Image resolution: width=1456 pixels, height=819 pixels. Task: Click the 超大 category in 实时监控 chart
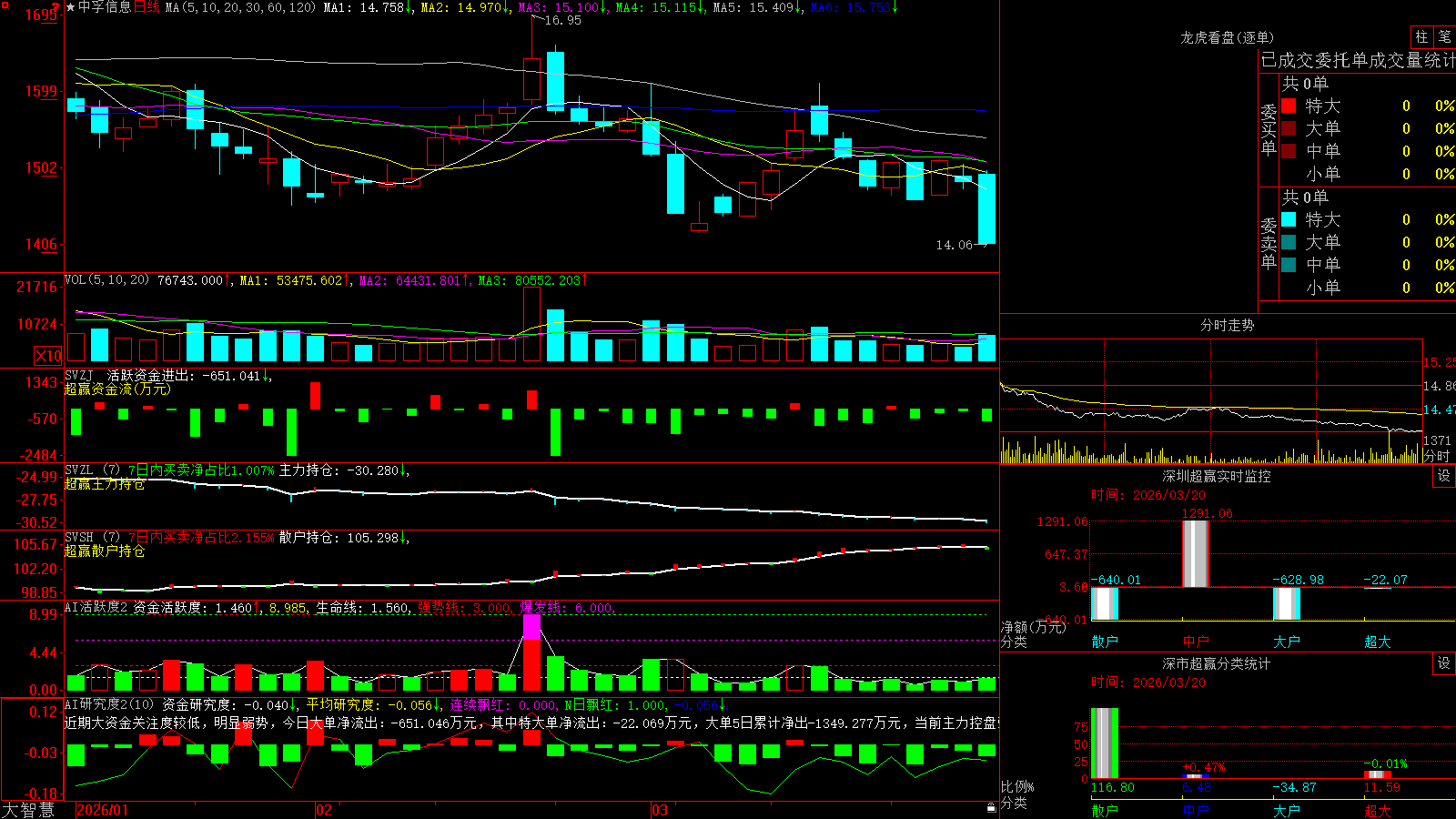click(x=1378, y=642)
